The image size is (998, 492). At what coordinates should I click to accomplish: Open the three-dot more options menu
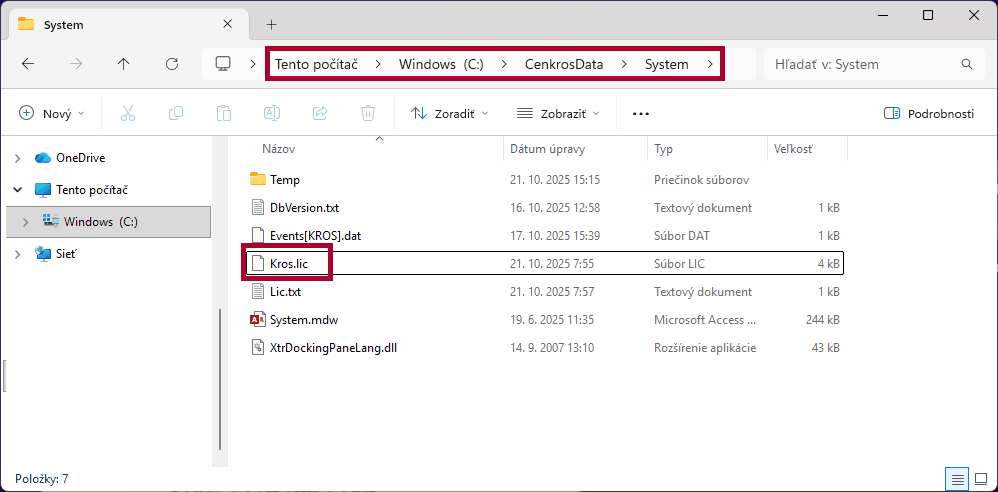[x=641, y=113]
